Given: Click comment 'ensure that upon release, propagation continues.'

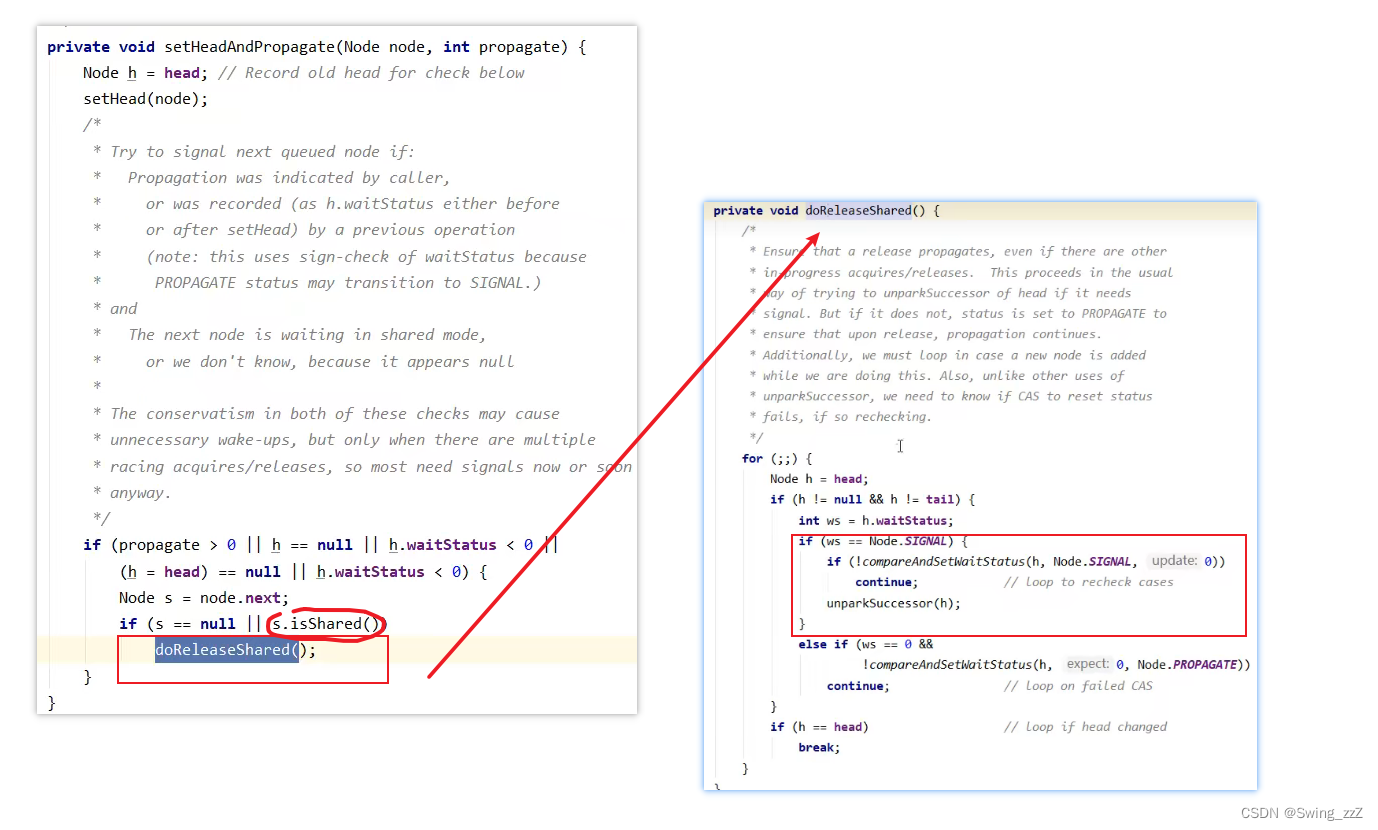Looking at the screenshot, I should pos(932,334).
